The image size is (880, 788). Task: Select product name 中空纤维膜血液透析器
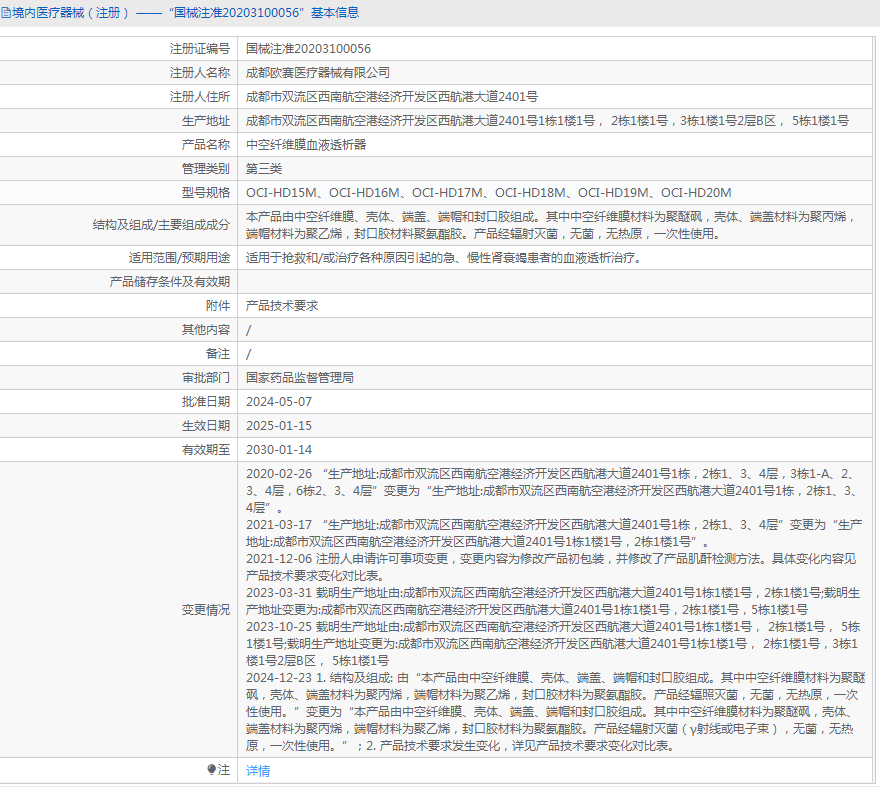coord(306,145)
